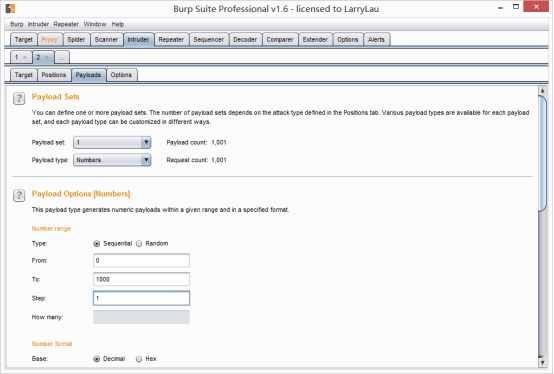
Task: Click the Number range label
Action: pos(51,228)
